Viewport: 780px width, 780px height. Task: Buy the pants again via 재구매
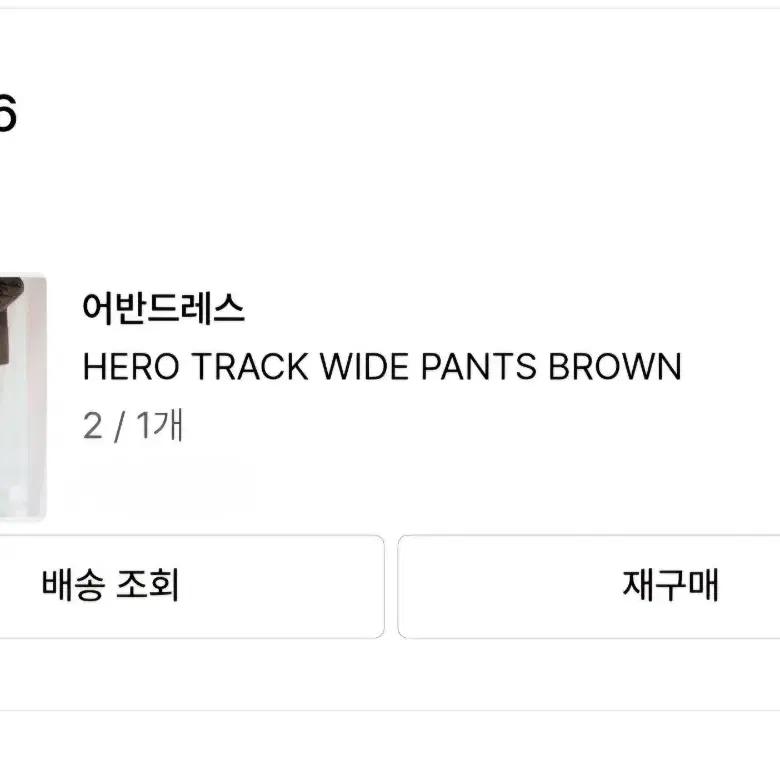pyautogui.click(x=589, y=586)
